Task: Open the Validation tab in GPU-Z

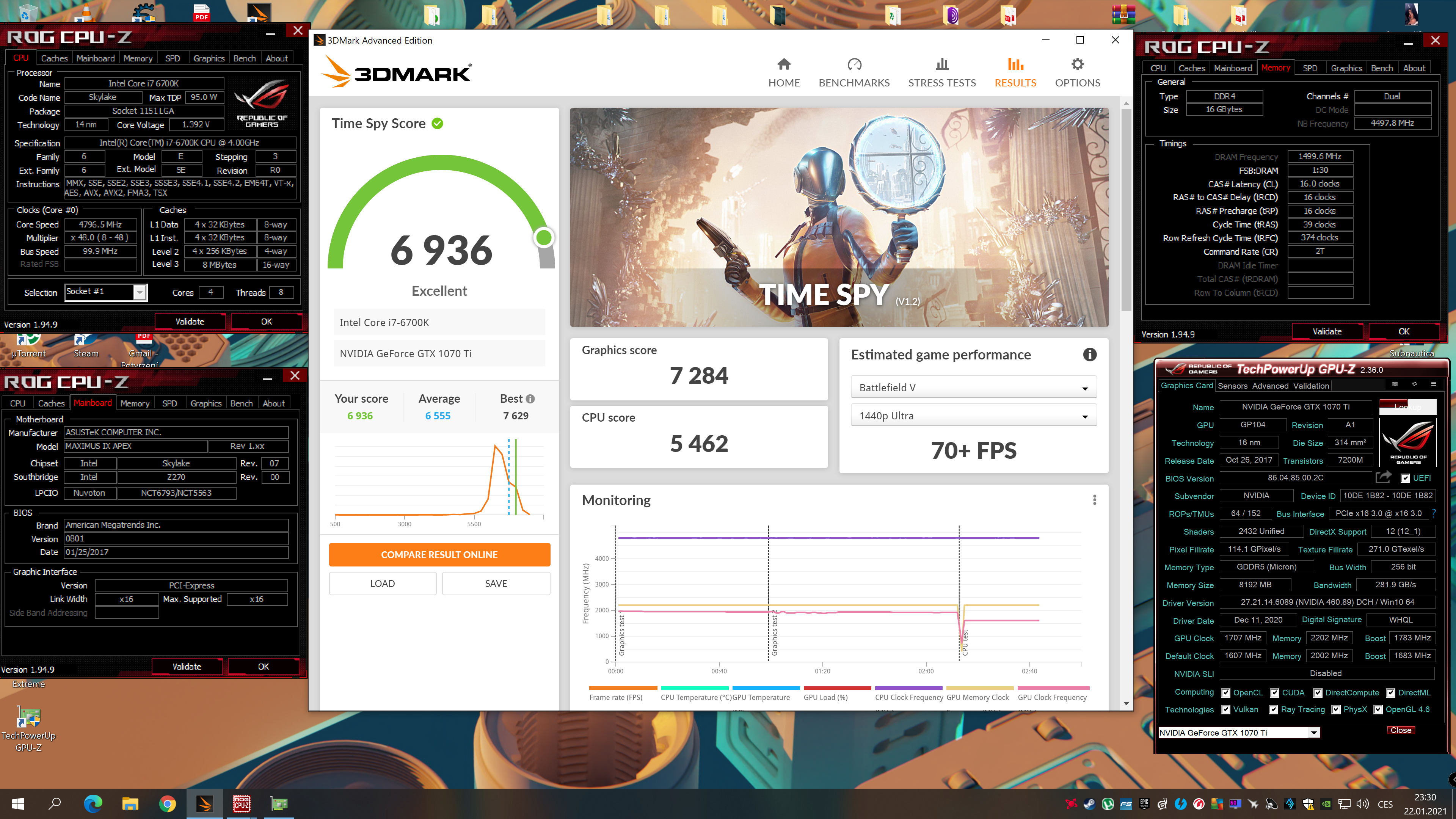Action: (x=1311, y=386)
